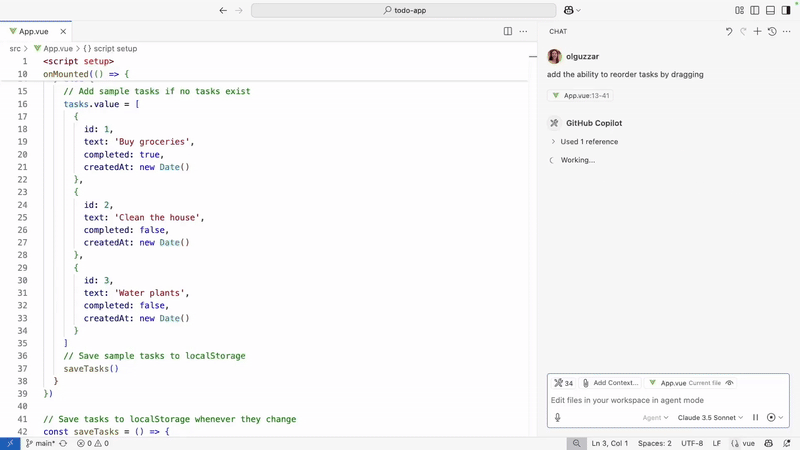Toggle the secondary side bar

(x=786, y=10)
